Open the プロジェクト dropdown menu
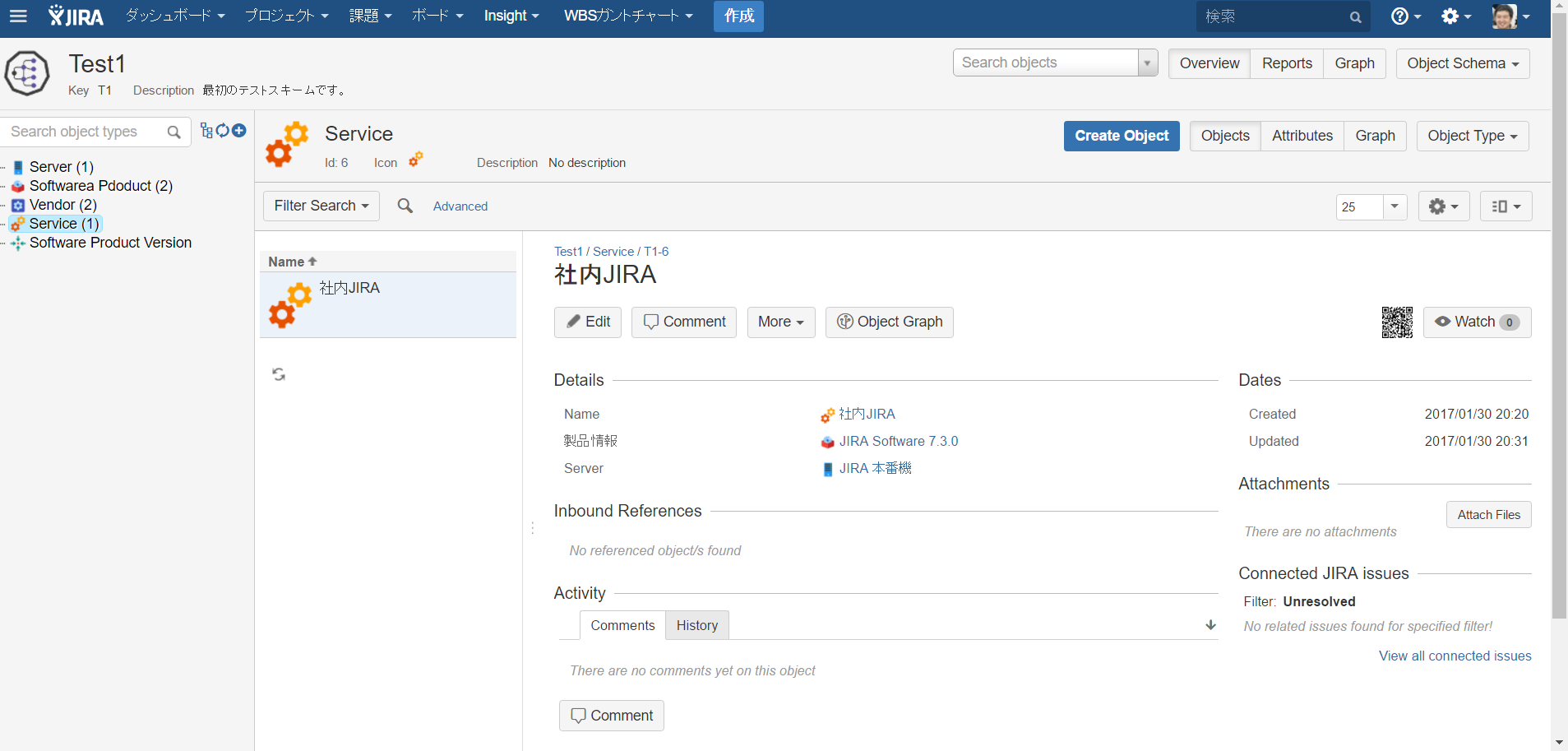Image resolution: width=1568 pixels, height=751 pixels. click(x=287, y=16)
